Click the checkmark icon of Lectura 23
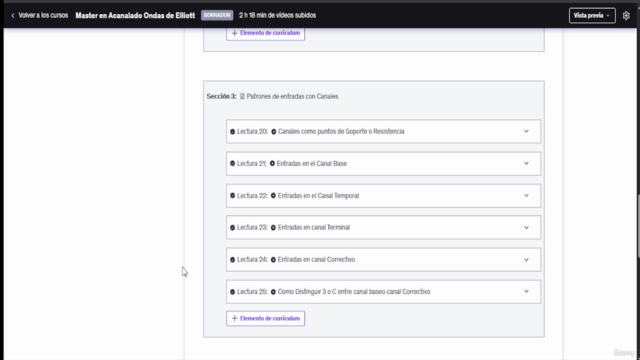 click(232, 227)
